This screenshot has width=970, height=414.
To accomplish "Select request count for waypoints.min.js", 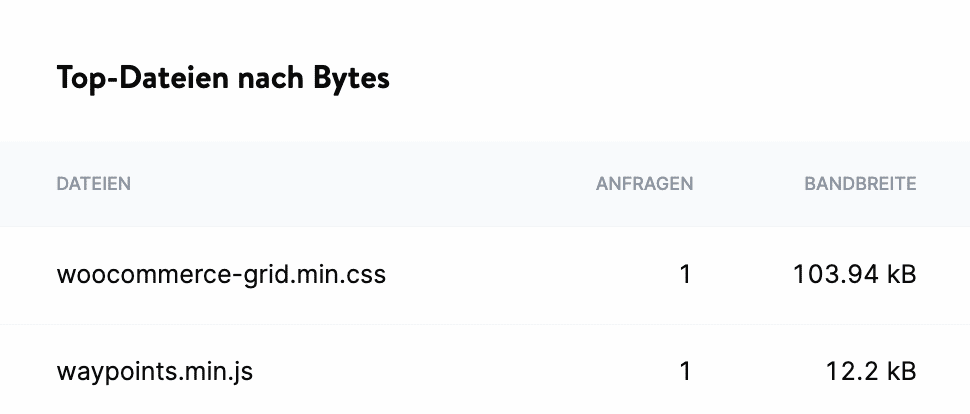I will (685, 372).
